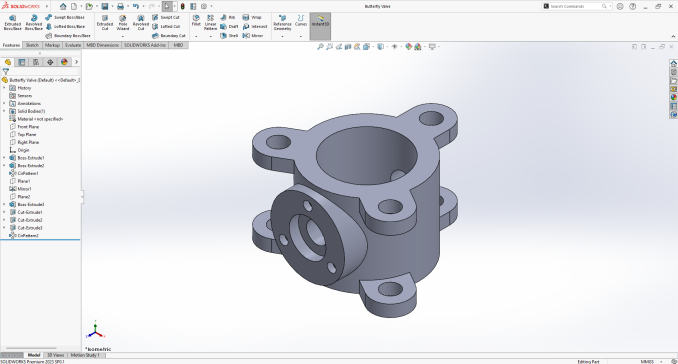The image size is (678, 364).
Task: Expand the Boss-Extrude3 feature
Action: pyautogui.click(x=4, y=204)
